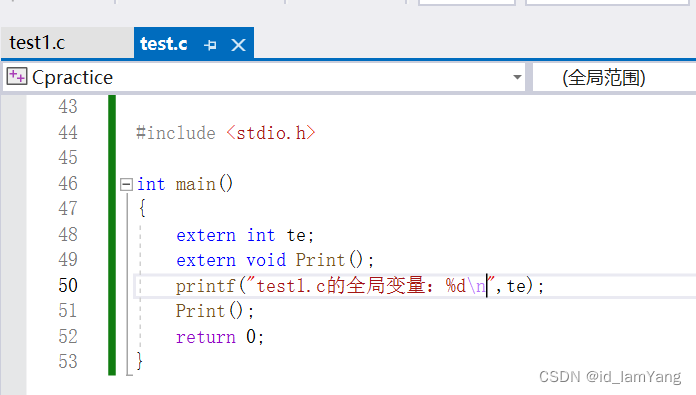
Task: Click the Cpractice project icon
Action: click(x=16, y=76)
